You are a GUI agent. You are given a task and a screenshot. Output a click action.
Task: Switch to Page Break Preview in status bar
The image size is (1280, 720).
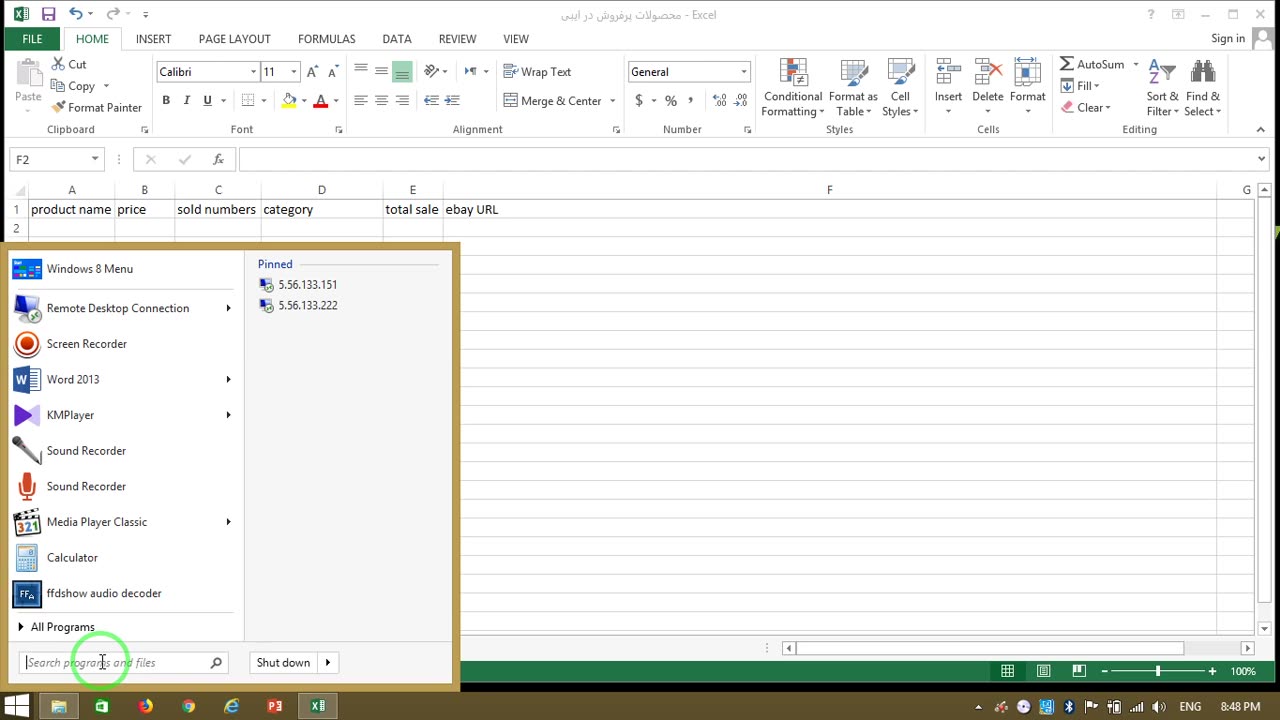pyautogui.click(x=1078, y=671)
